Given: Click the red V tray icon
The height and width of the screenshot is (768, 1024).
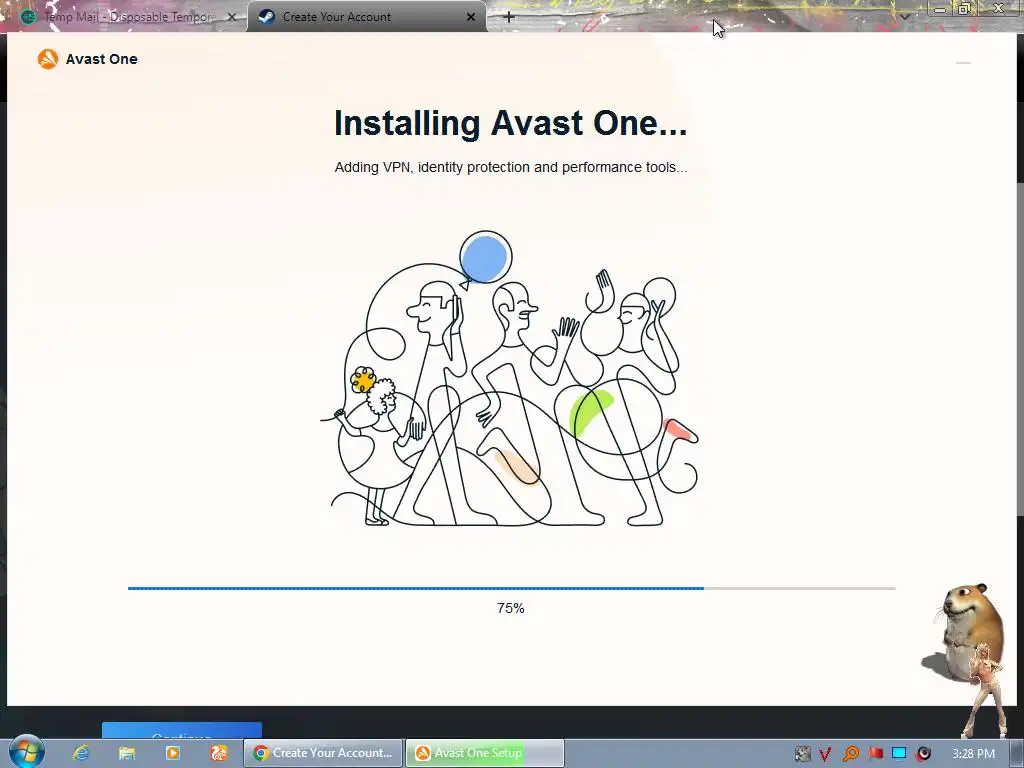Looking at the screenshot, I should (825, 754).
